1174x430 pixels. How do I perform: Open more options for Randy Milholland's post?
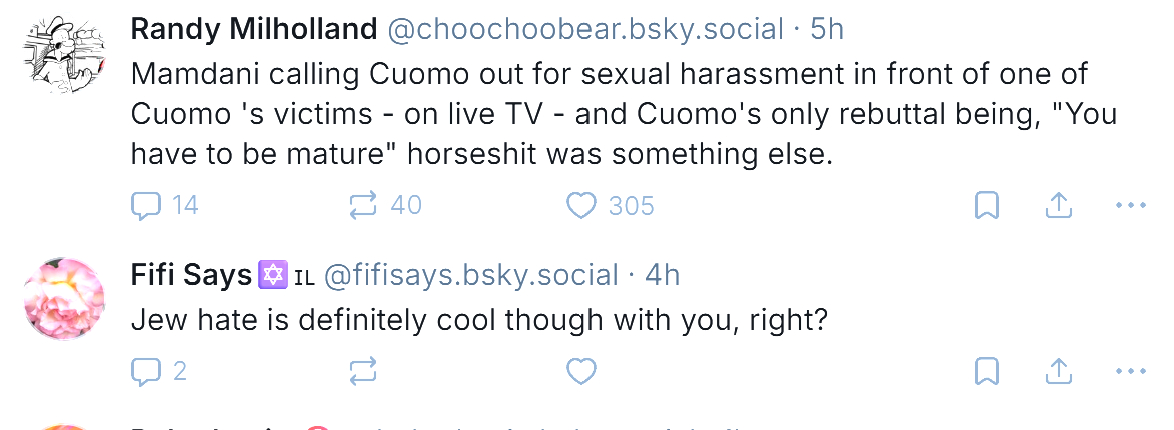point(1130,206)
